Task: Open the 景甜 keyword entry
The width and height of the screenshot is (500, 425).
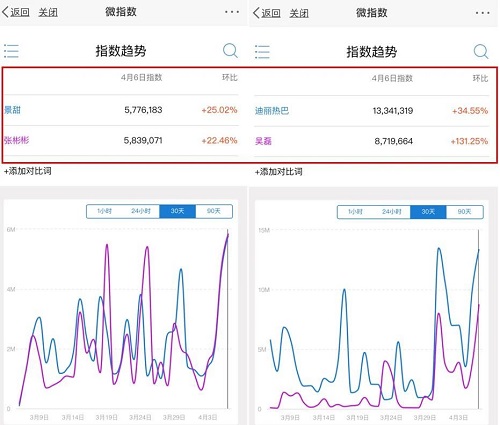Action: coord(12,110)
